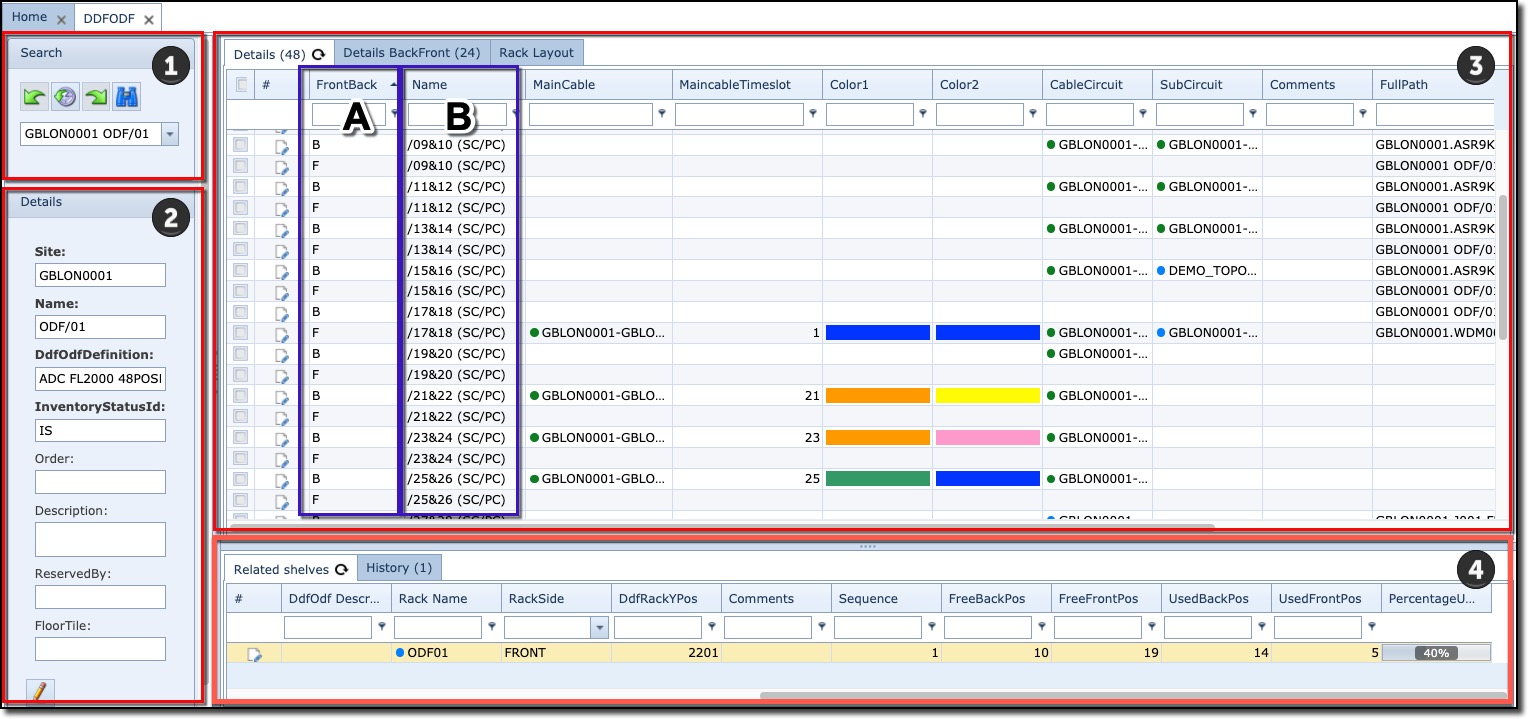Open the Rack Layout tab
Image resolution: width=1528 pixels, height=719 pixels.
536,53
